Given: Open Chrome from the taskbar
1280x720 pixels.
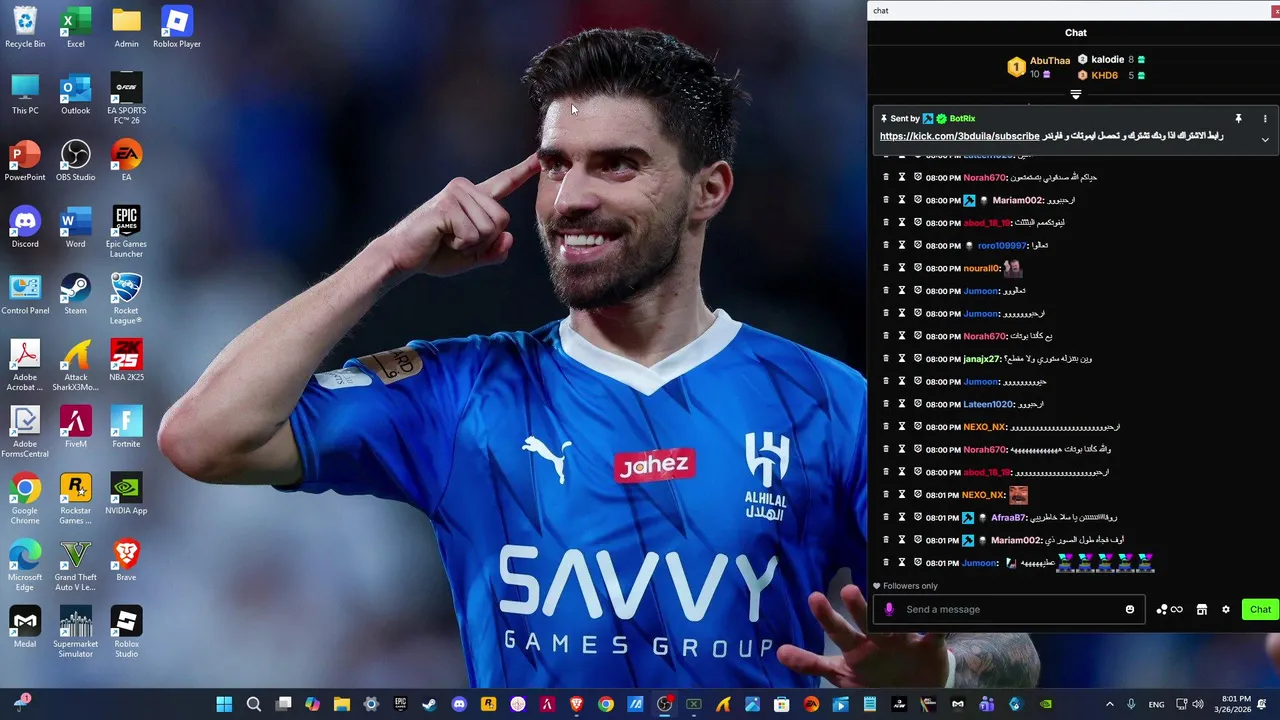Looking at the screenshot, I should click(606, 704).
